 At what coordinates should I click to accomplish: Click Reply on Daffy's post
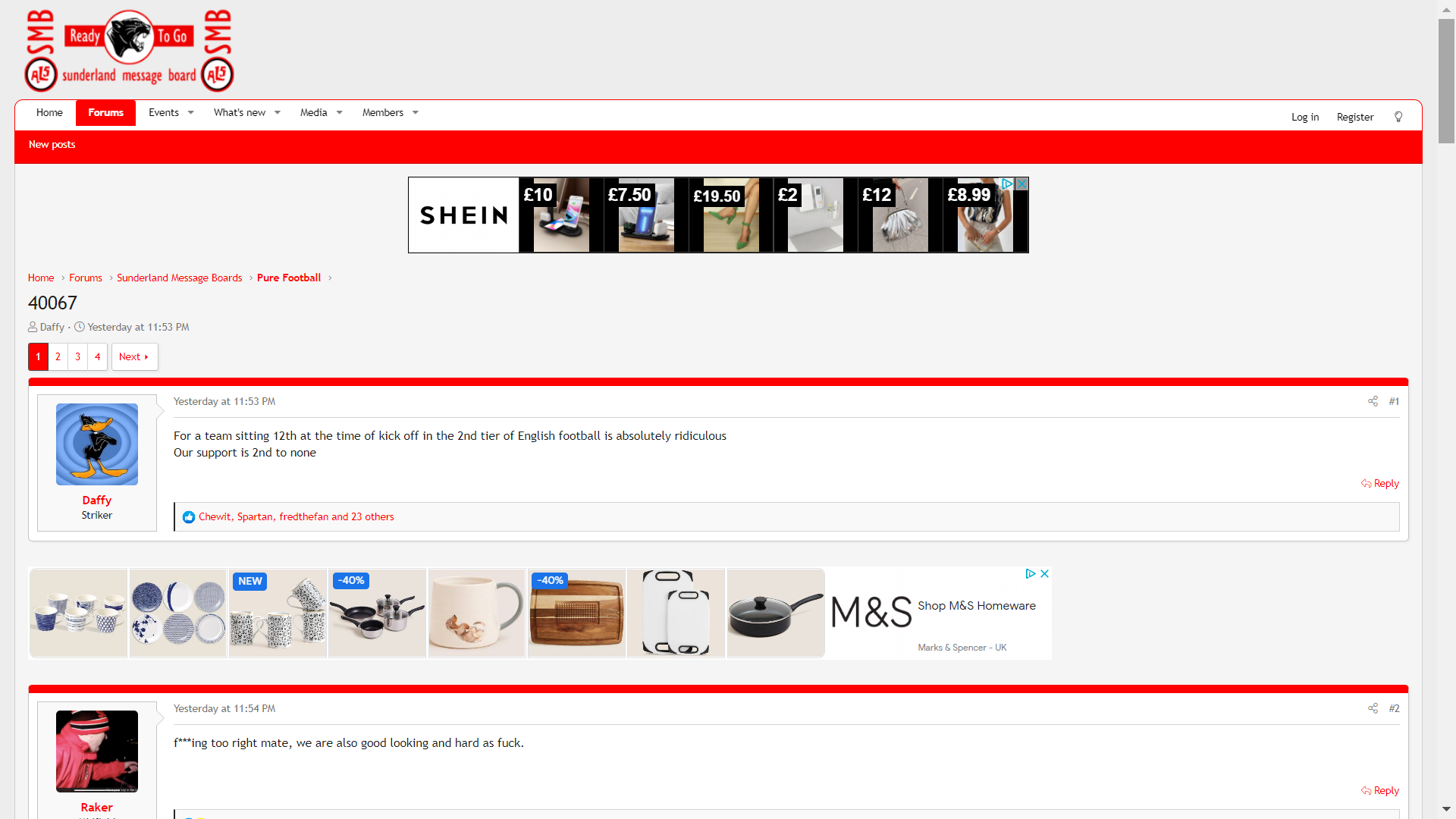(x=1380, y=484)
